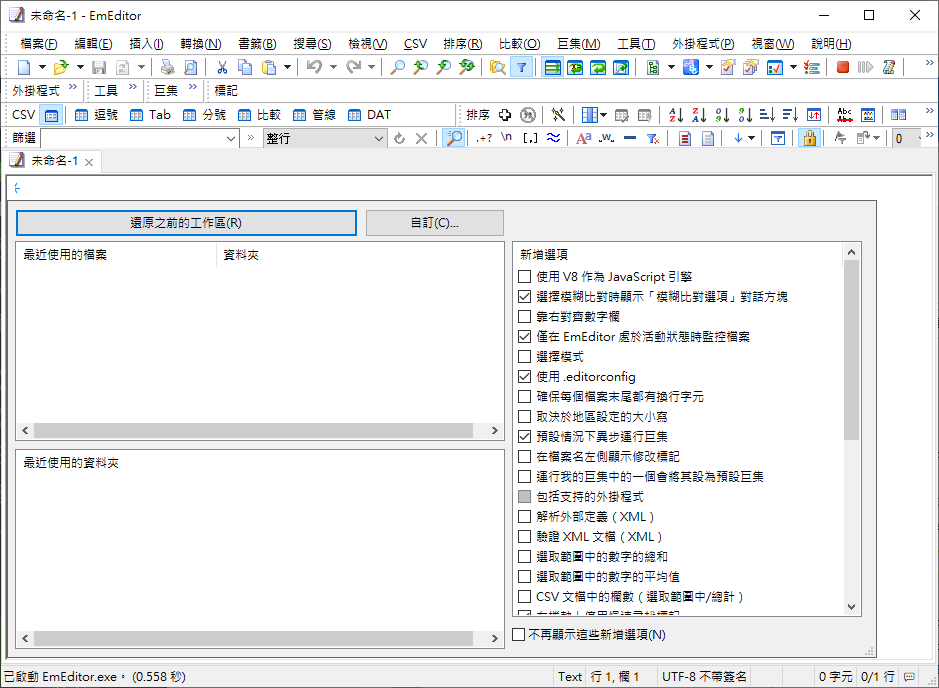Toggle the regular expression .+? filter icon
Screen dimensions: 939x688
point(484,138)
